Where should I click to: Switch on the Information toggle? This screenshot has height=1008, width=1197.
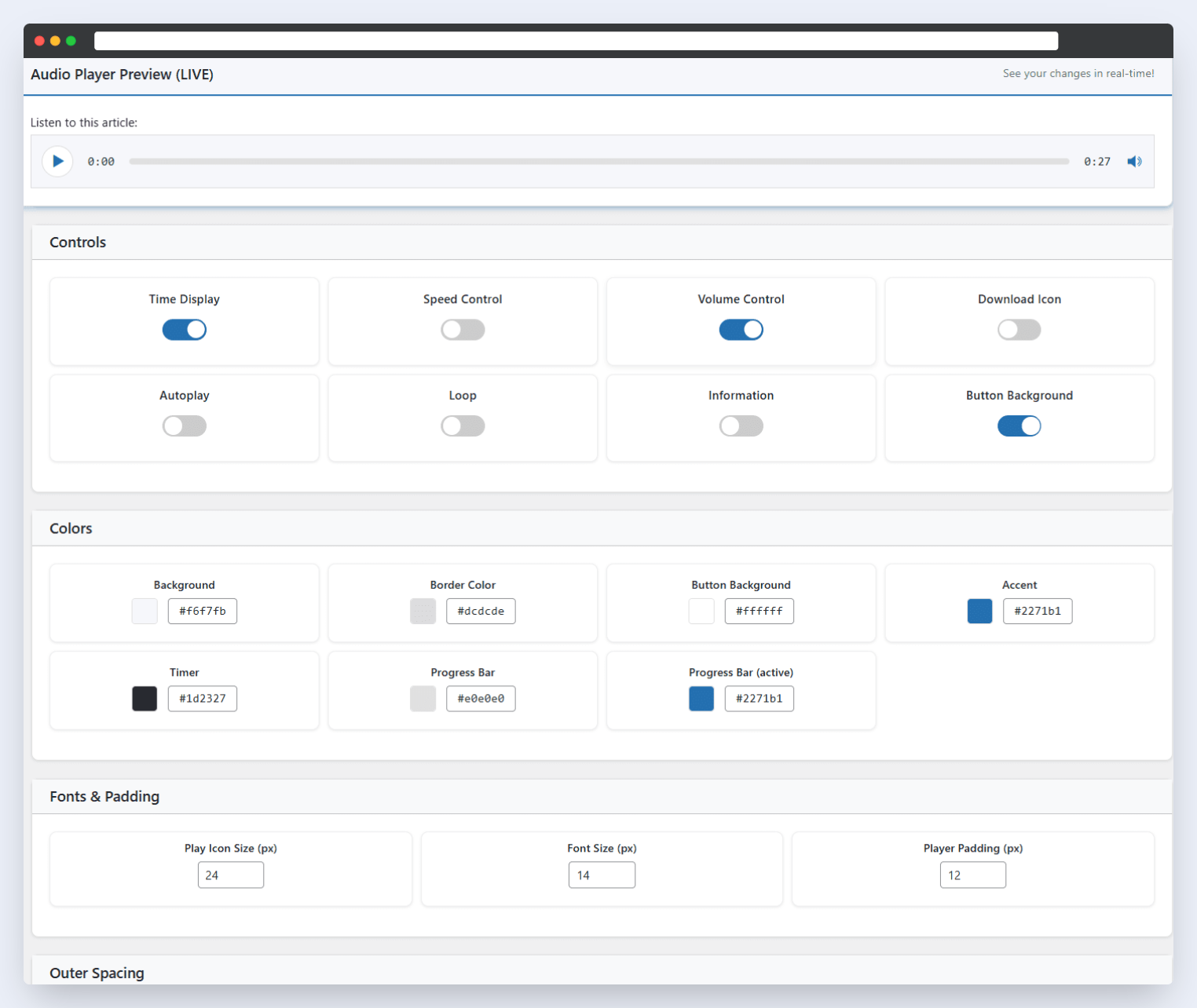point(741,426)
